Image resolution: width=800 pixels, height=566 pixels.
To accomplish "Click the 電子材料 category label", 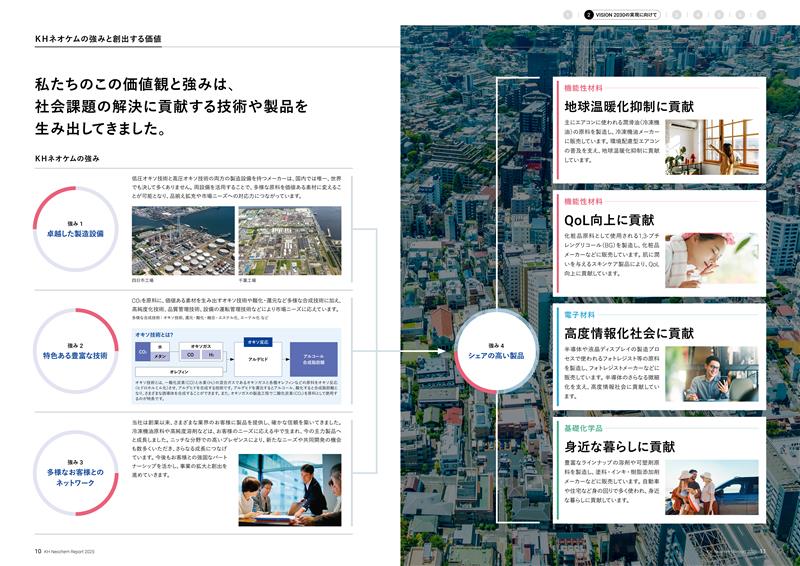I will click(581, 314).
